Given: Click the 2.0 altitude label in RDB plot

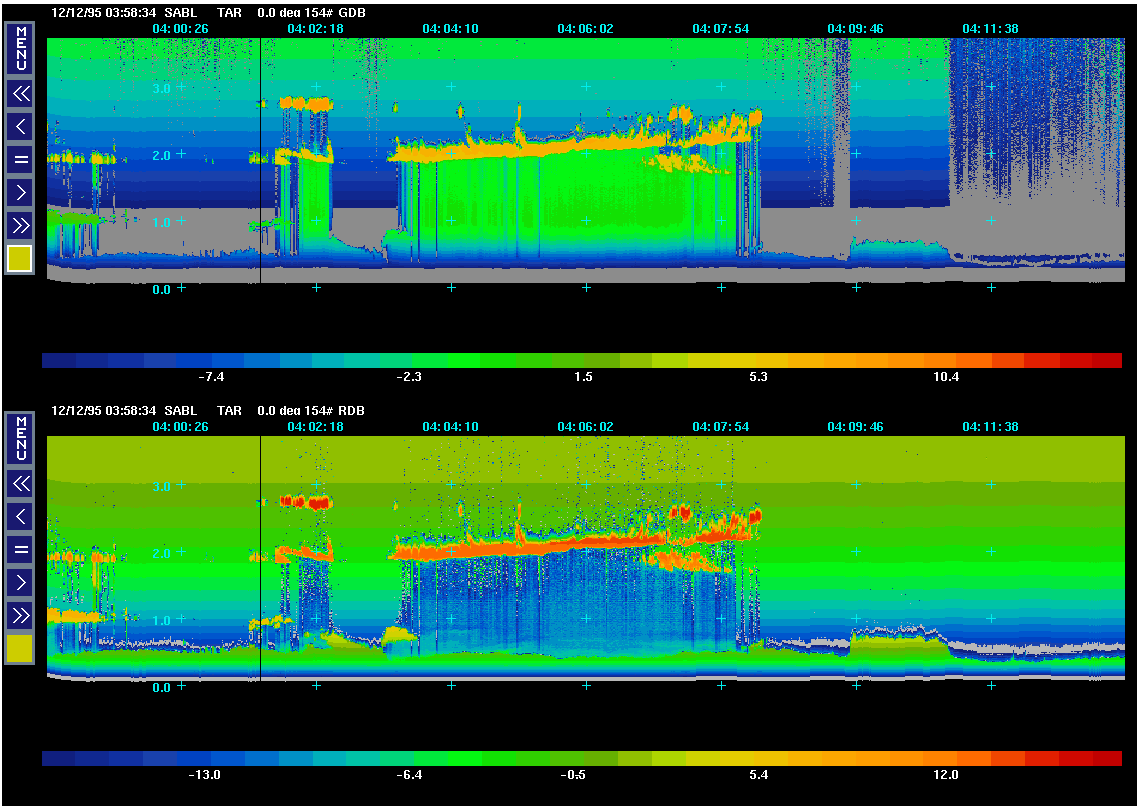Looking at the screenshot, I should coord(161,553).
